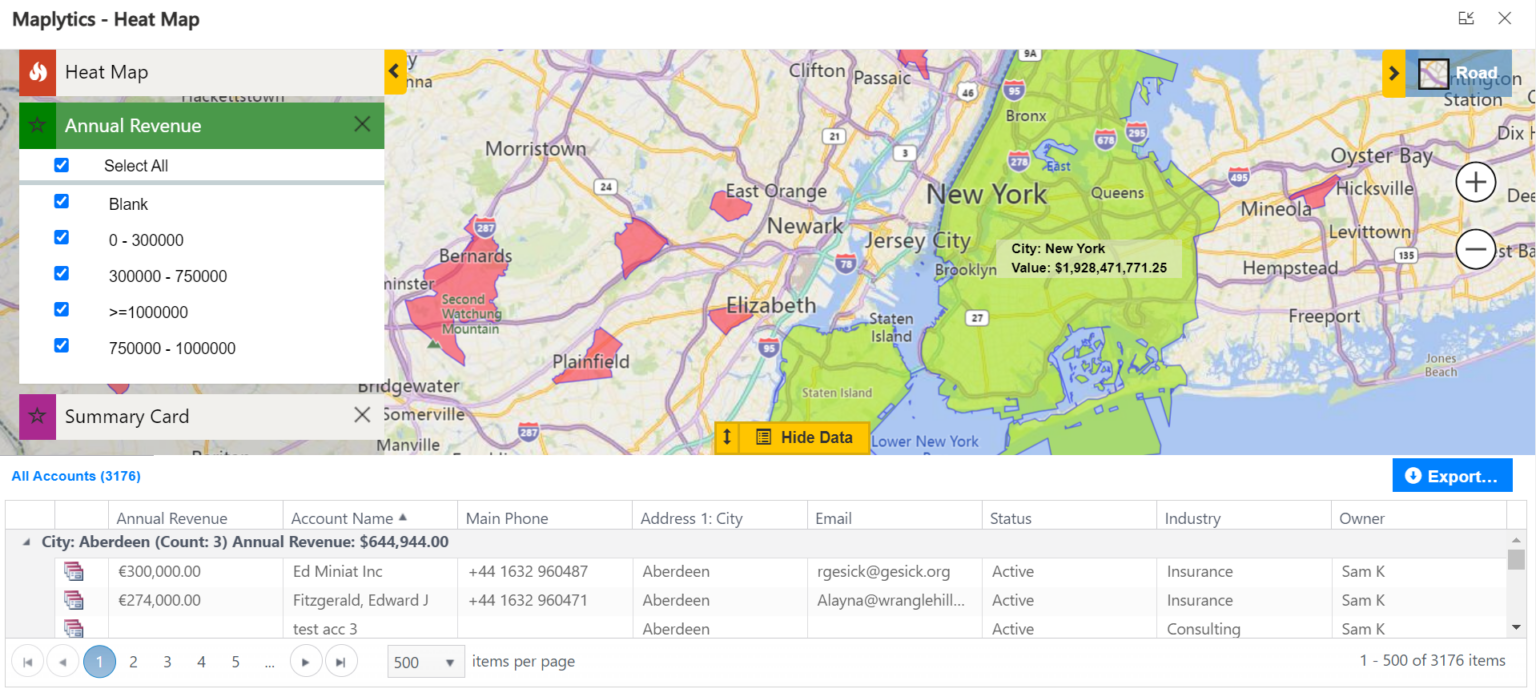Click the Hide Data button

pyautogui.click(x=804, y=438)
